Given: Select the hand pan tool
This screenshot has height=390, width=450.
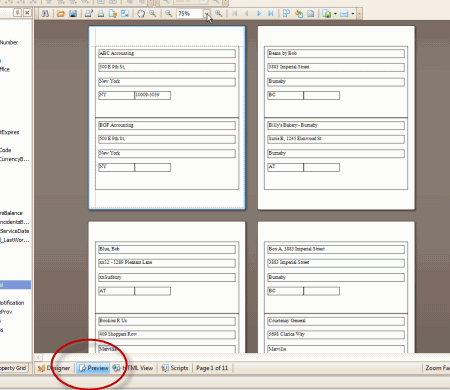Looking at the screenshot, I should pyautogui.click(x=141, y=14).
